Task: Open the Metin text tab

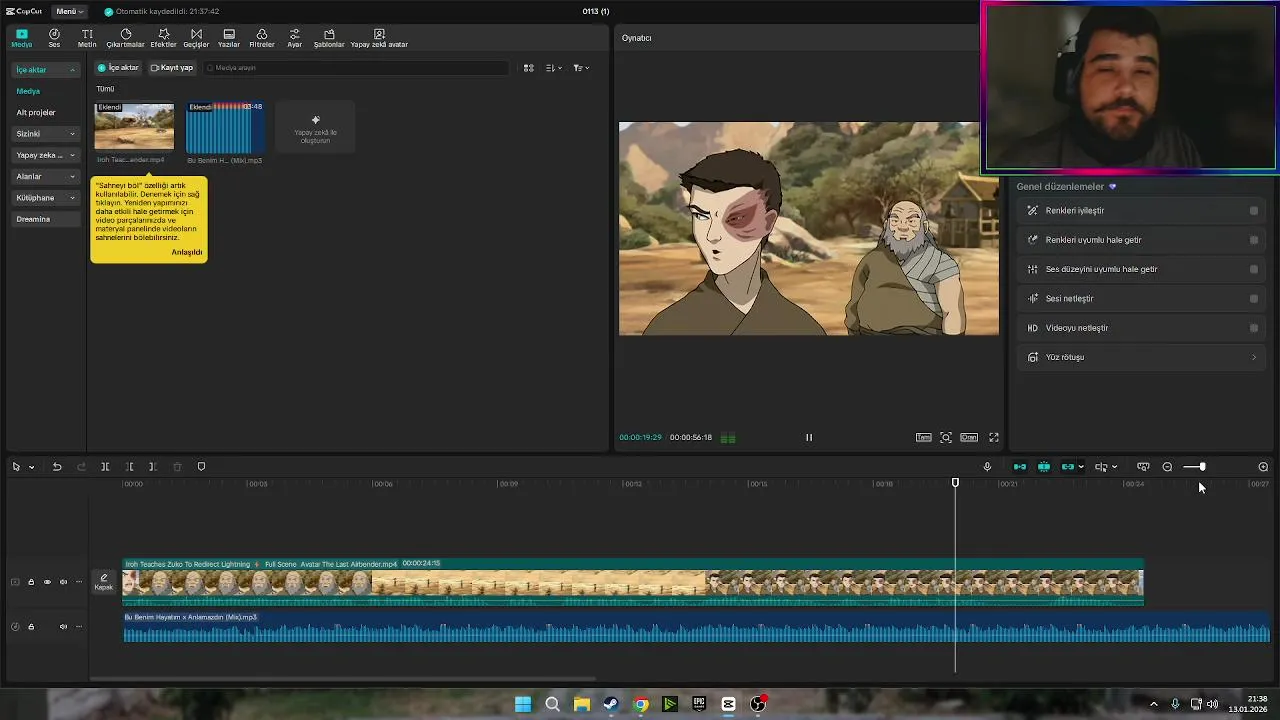Action: pyautogui.click(x=87, y=38)
